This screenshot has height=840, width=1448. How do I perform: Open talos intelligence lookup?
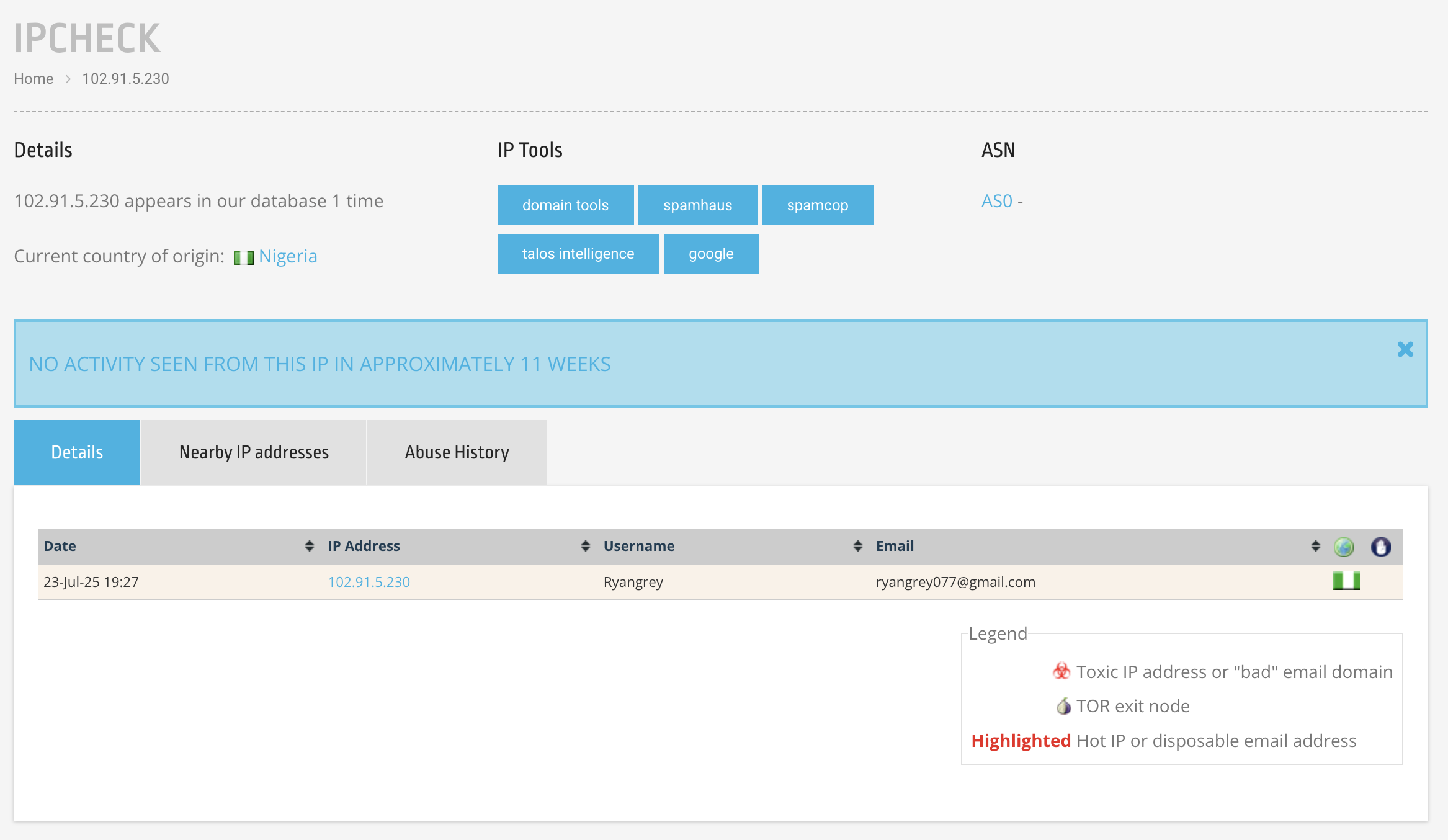tap(578, 254)
